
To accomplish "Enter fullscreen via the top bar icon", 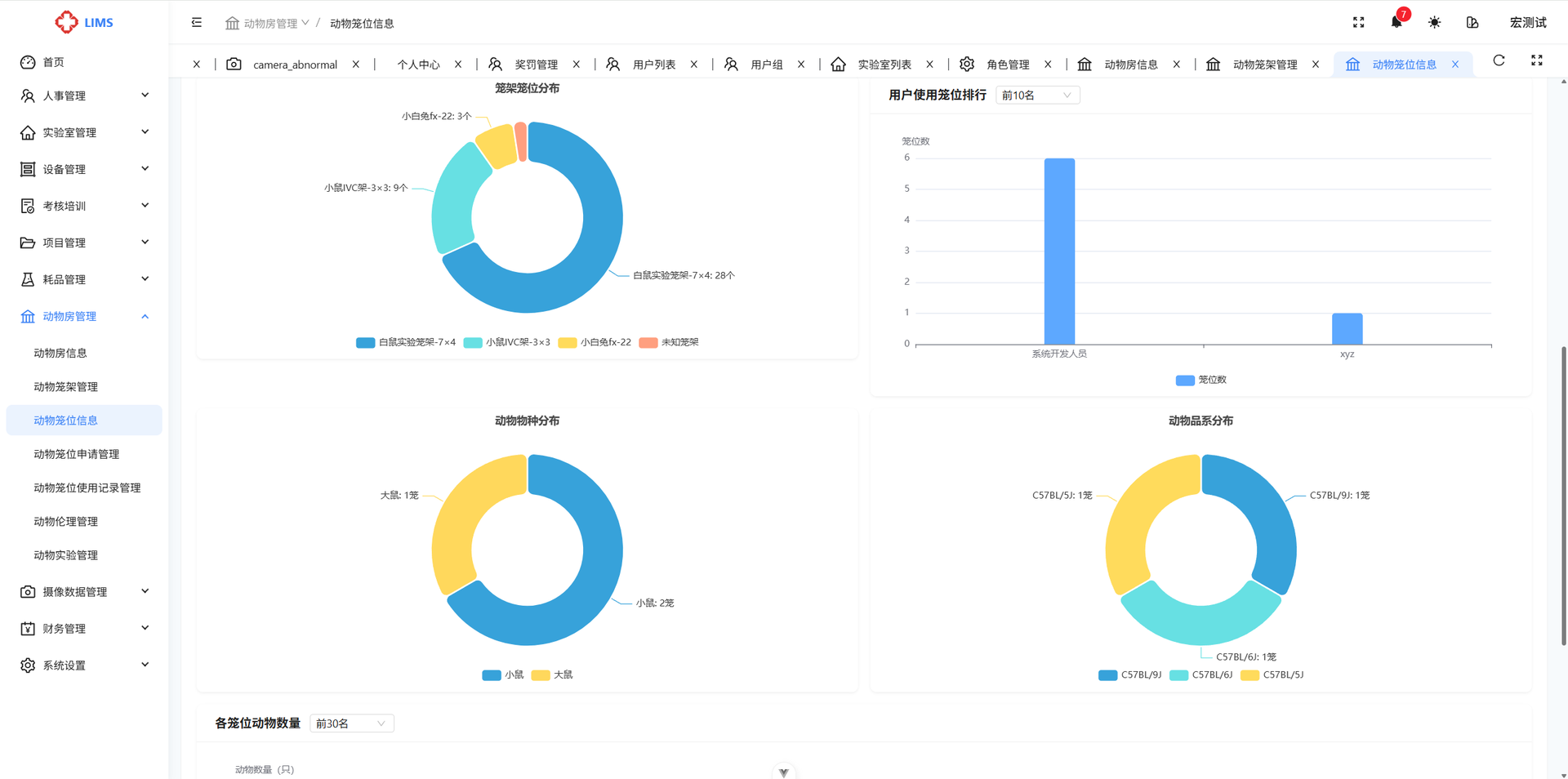I will (x=1358, y=23).
